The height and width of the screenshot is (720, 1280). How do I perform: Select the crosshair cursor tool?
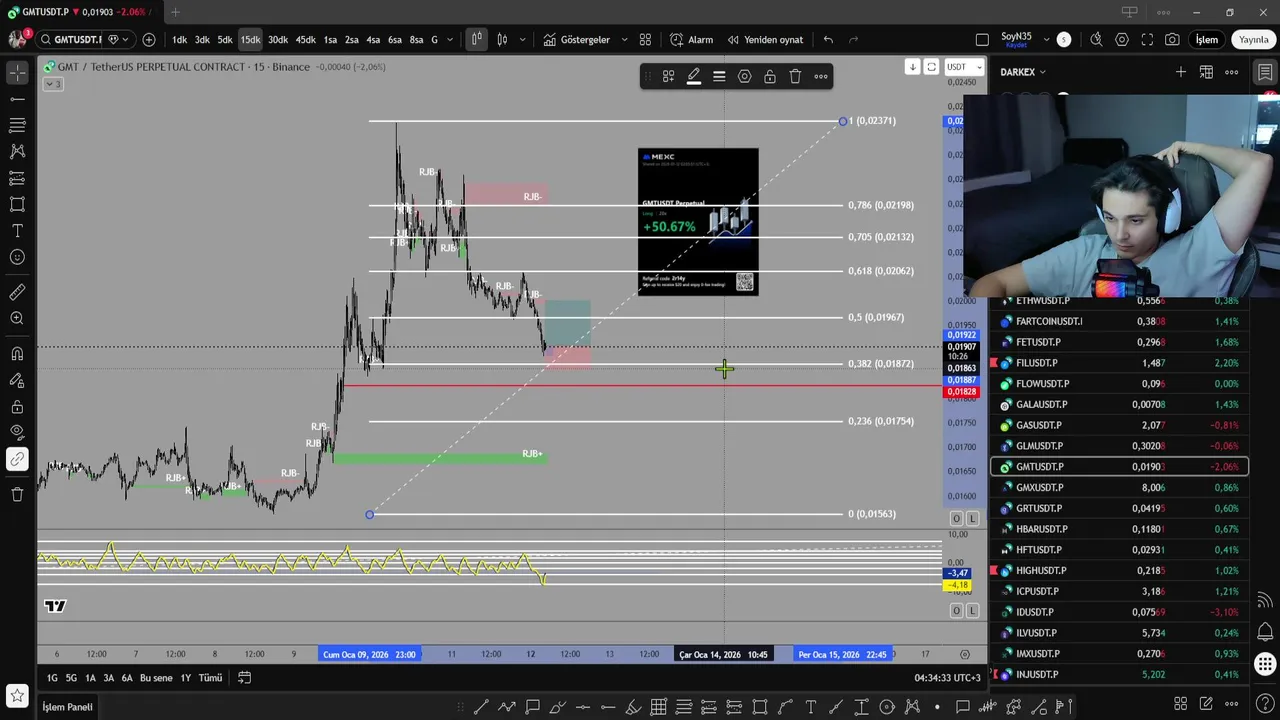pos(17,73)
